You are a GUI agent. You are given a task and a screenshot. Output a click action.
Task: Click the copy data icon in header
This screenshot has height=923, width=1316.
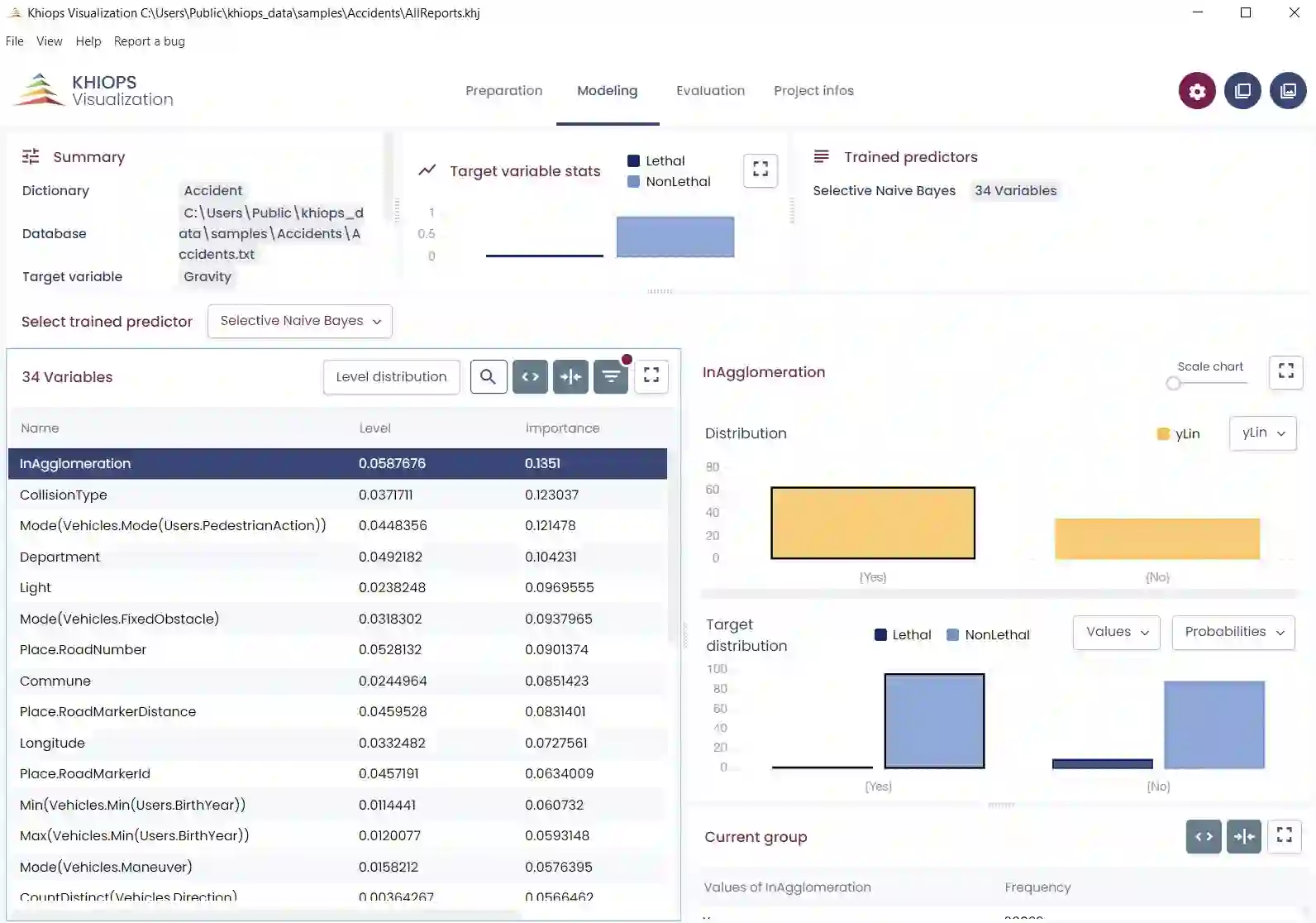pos(1242,91)
